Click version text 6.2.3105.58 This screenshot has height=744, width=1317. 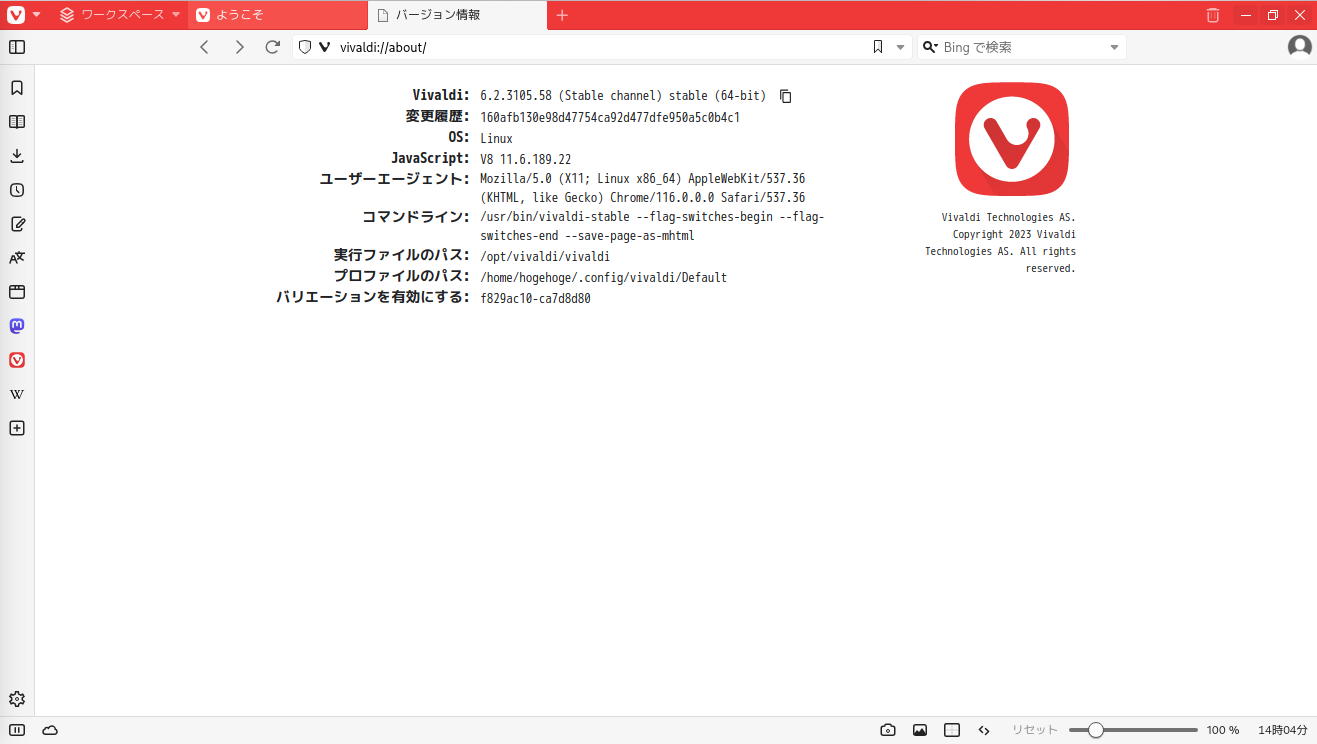(x=516, y=96)
